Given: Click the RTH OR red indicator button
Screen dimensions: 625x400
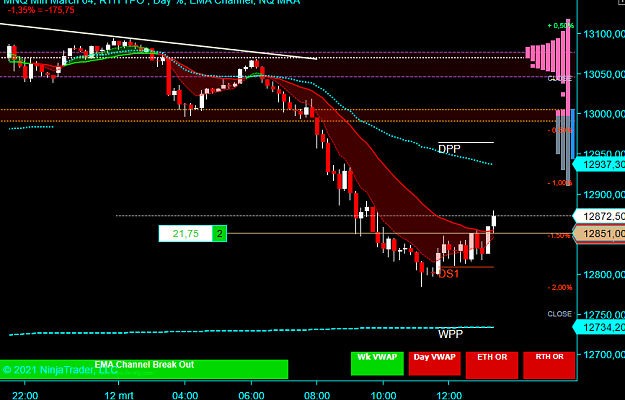Looking at the screenshot, I should point(549,365).
